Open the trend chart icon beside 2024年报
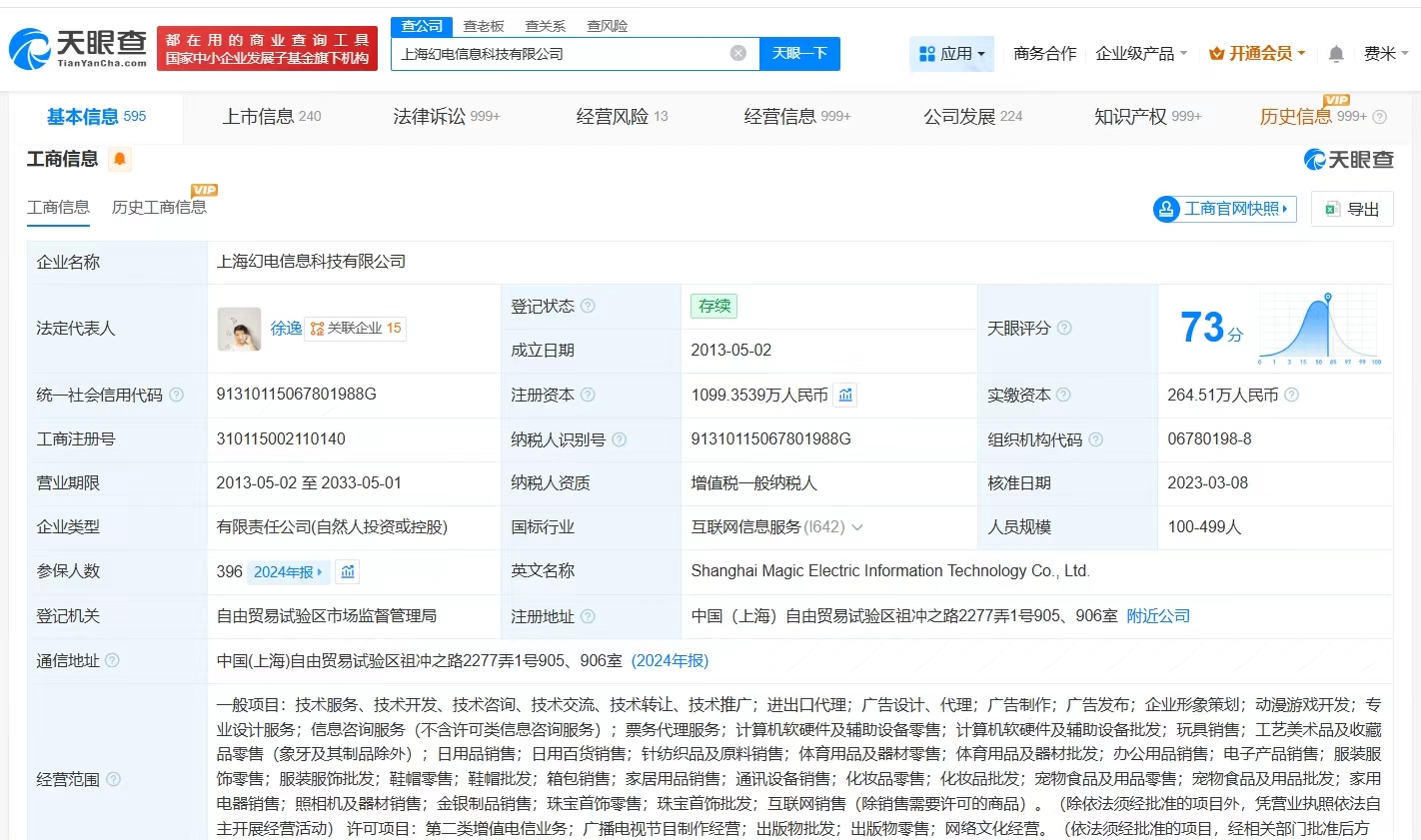Screen dimensions: 1421x840 (x=348, y=571)
